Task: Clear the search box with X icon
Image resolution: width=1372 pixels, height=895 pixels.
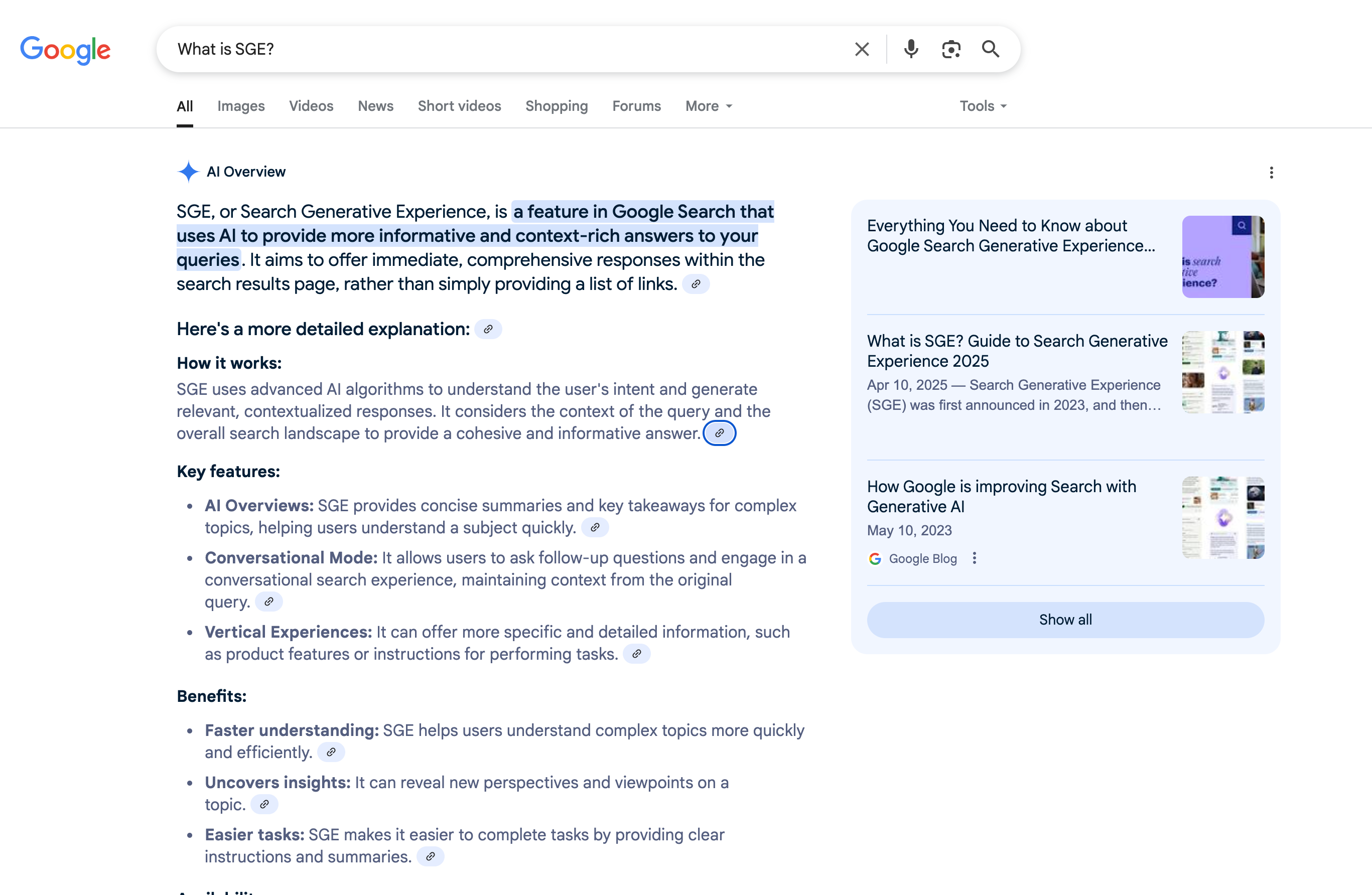Action: point(862,49)
